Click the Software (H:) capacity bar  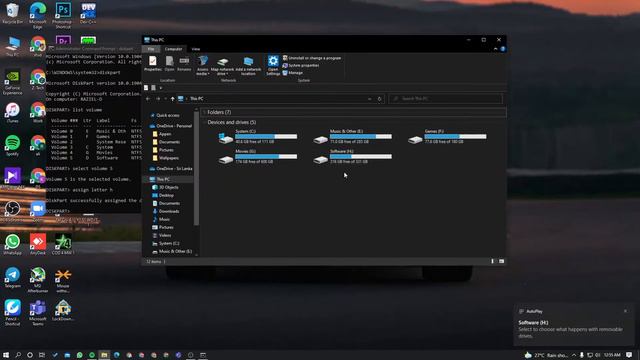pyautogui.click(x=361, y=157)
